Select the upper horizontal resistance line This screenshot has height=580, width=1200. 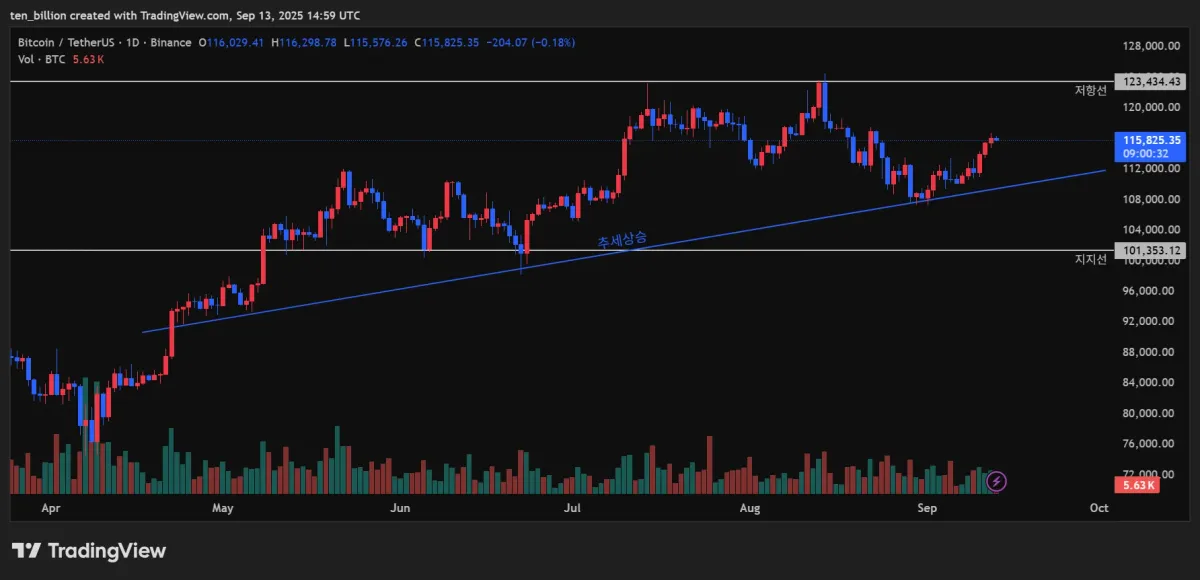pos(400,82)
